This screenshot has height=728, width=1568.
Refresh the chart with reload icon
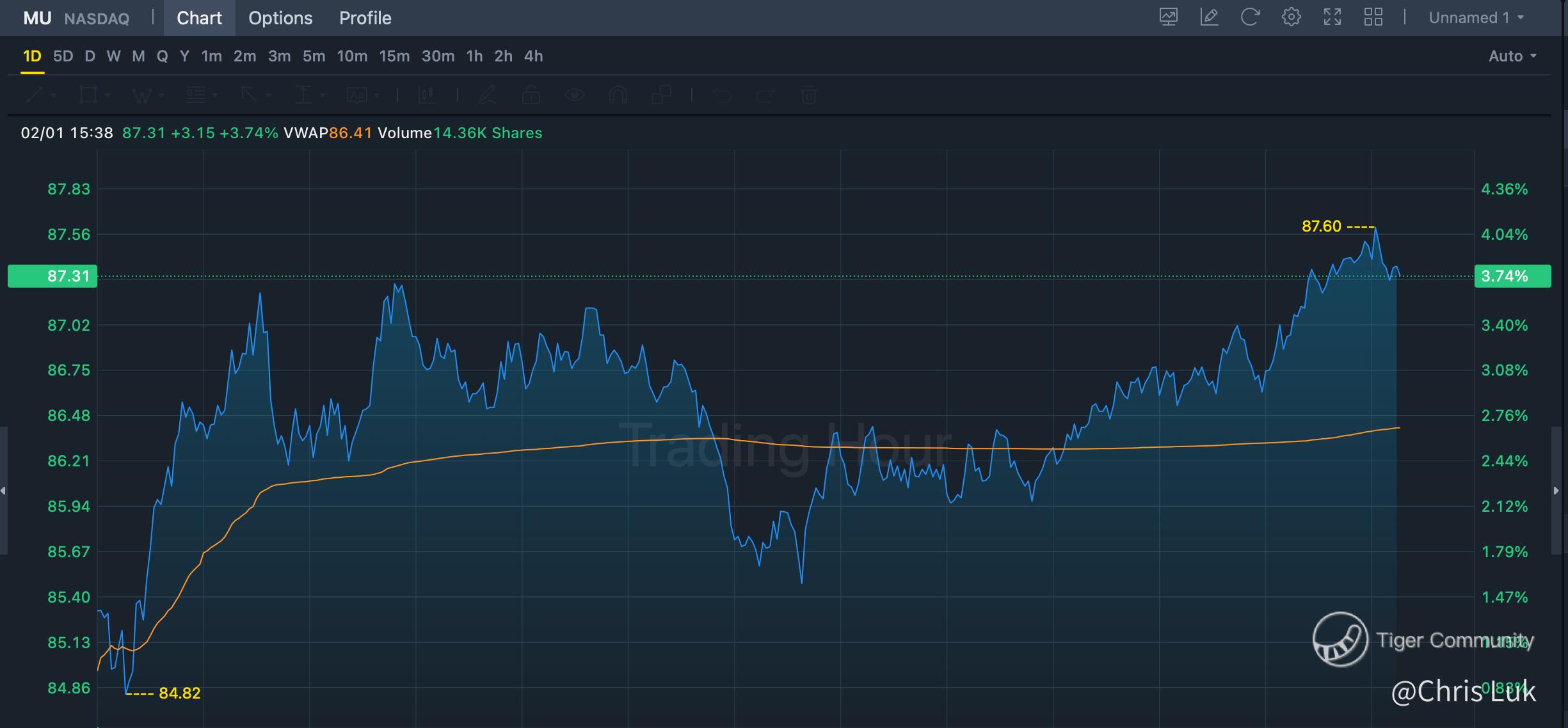[x=1250, y=17]
